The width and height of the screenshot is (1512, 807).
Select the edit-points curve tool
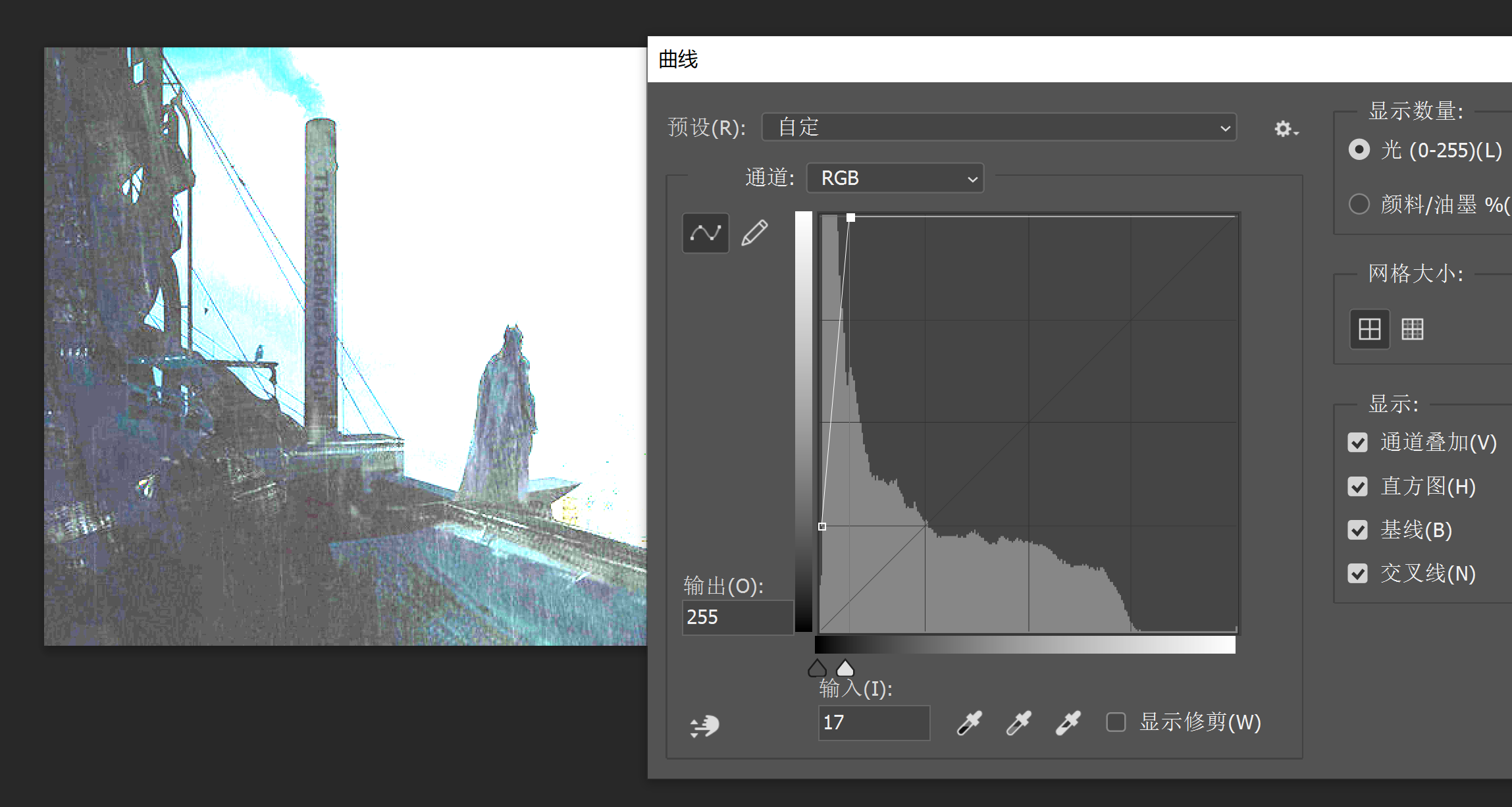(706, 233)
